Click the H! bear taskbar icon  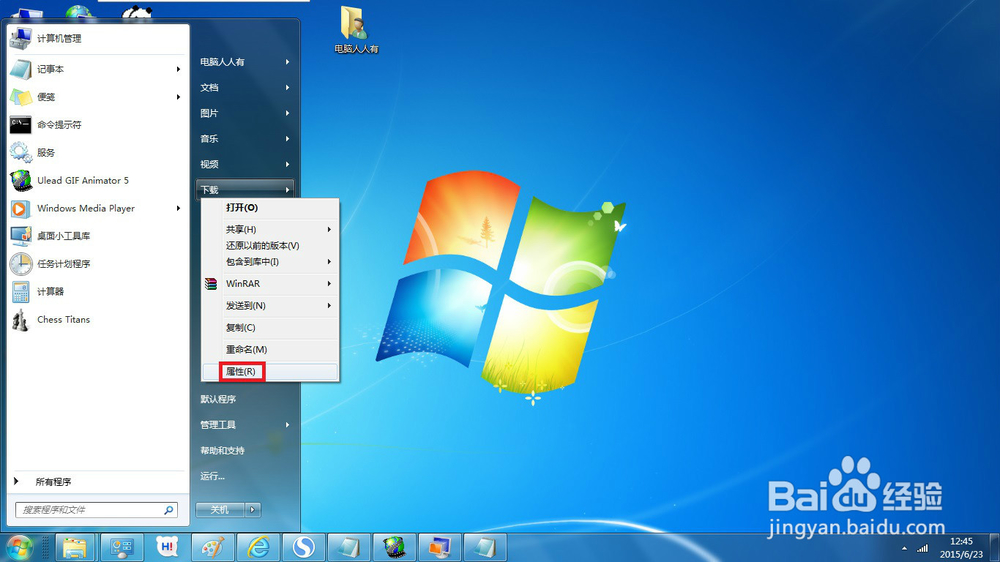(x=167, y=548)
